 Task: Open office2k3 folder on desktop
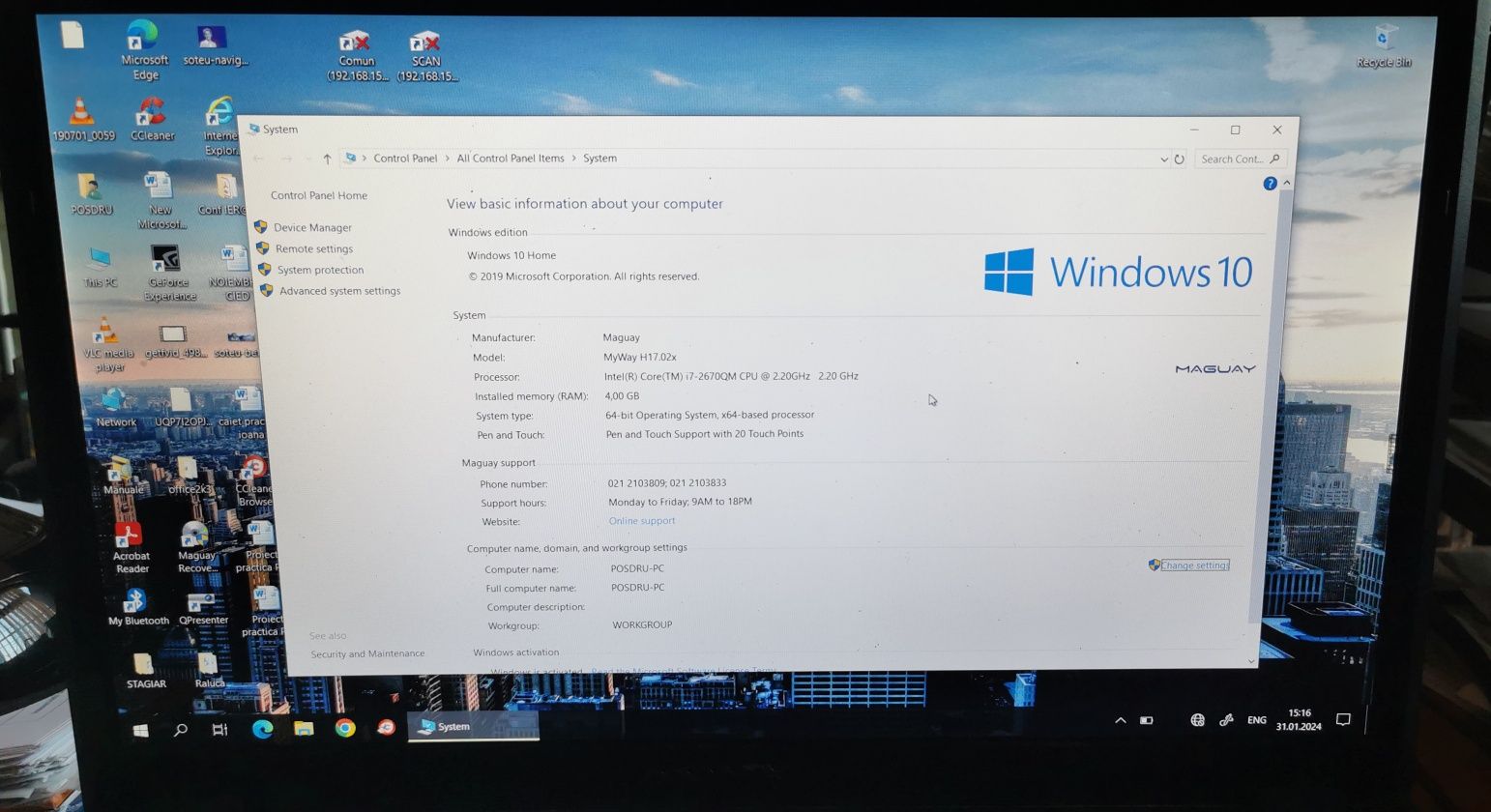coord(189,476)
